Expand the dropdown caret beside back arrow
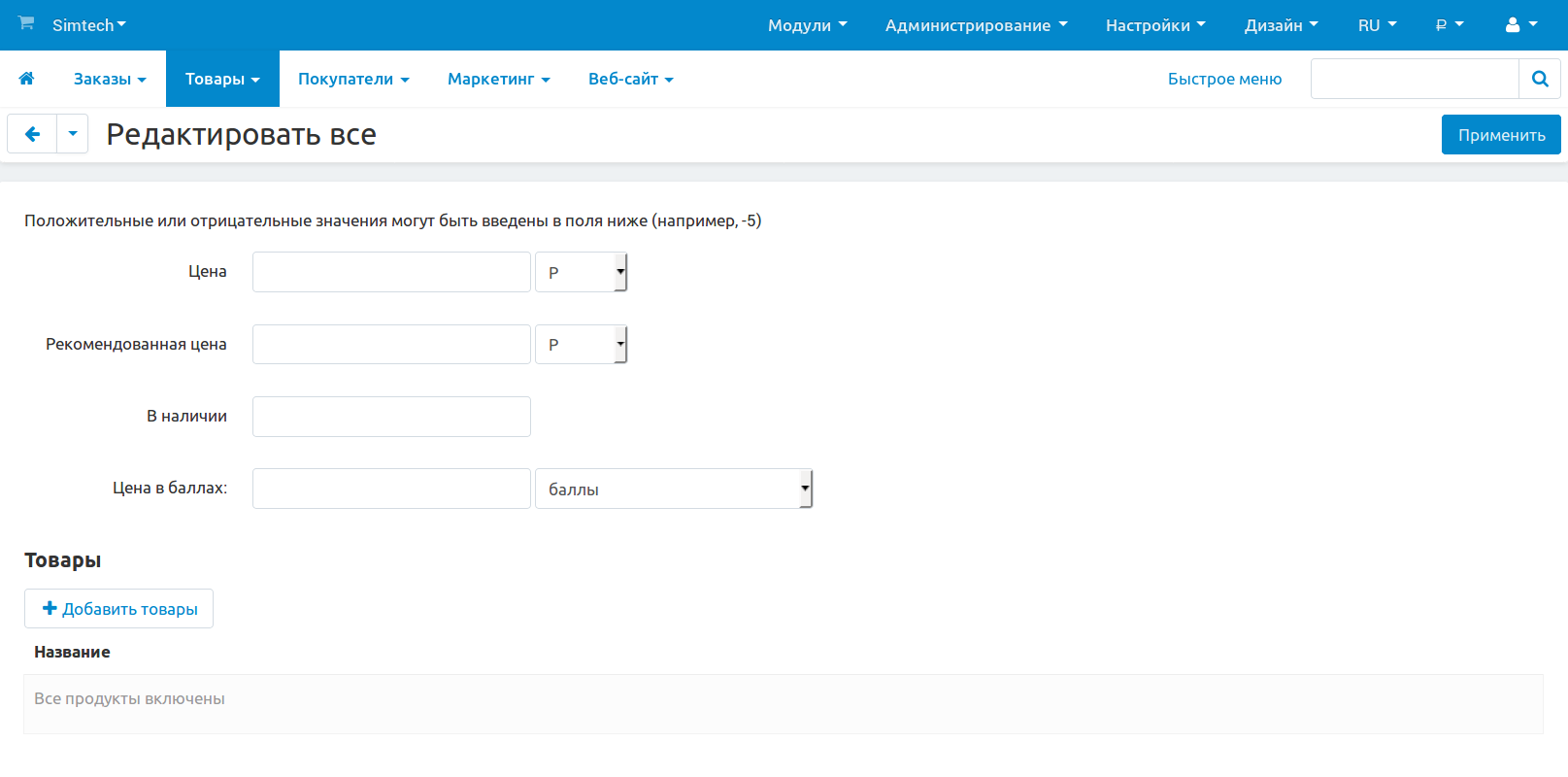Screen dimensions: 1568x777 click(x=73, y=134)
